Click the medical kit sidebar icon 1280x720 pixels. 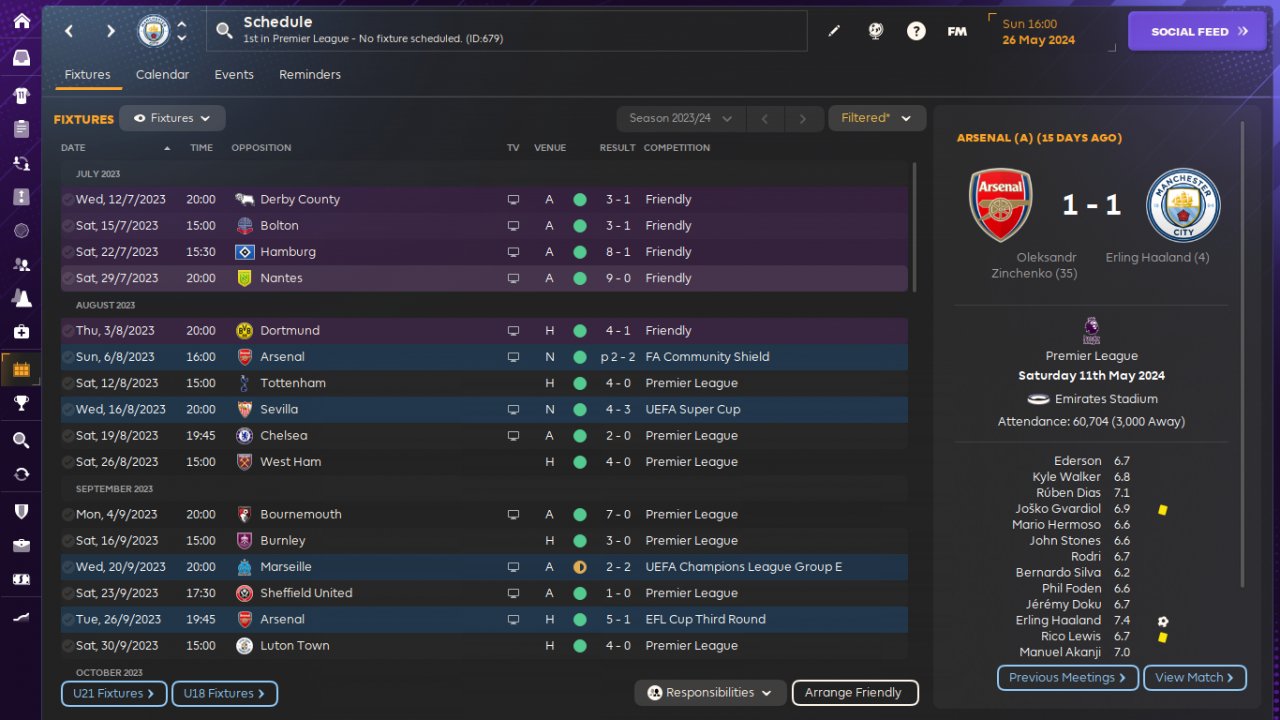point(21,331)
